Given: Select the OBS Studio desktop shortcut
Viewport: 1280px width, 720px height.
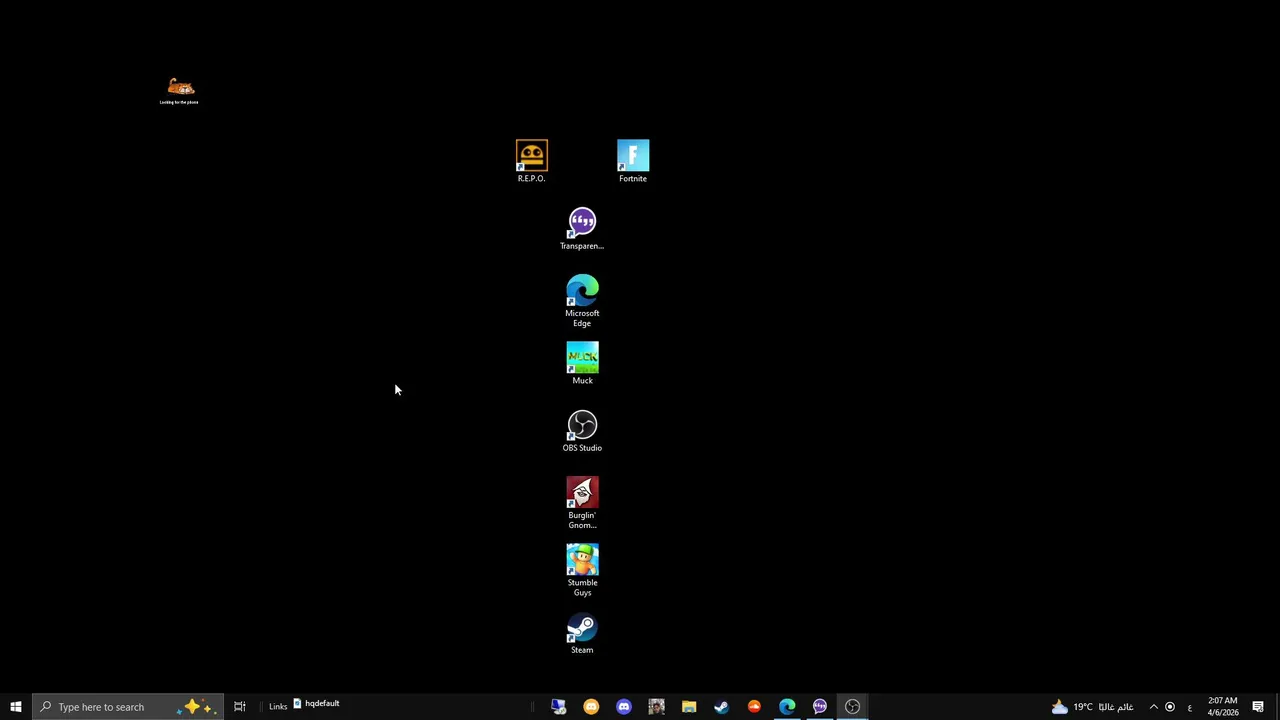Looking at the screenshot, I should click(x=582, y=431).
